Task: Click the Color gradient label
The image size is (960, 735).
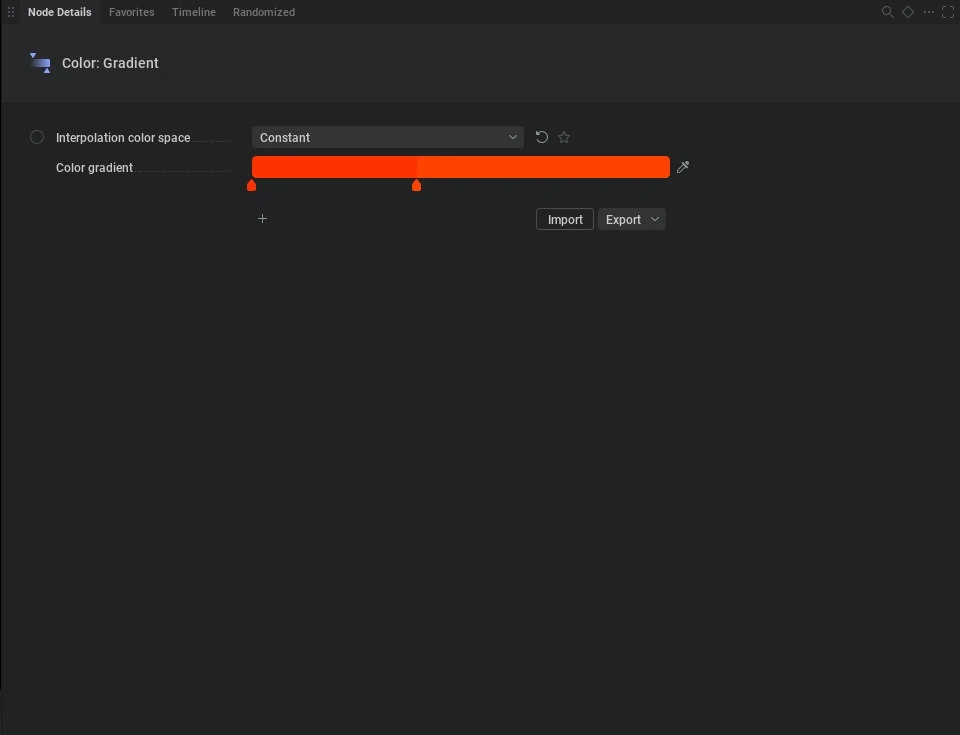Action: pos(94,168)
